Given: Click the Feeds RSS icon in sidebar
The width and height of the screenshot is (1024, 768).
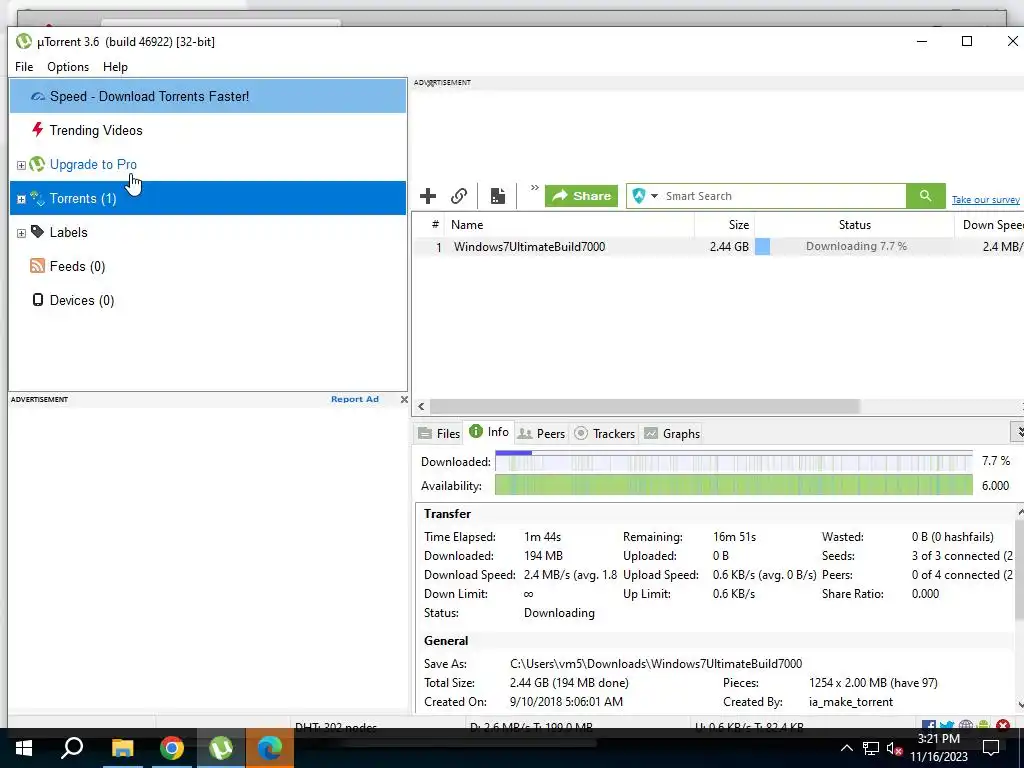Looking at the screenshot, I should coord(37,266).
